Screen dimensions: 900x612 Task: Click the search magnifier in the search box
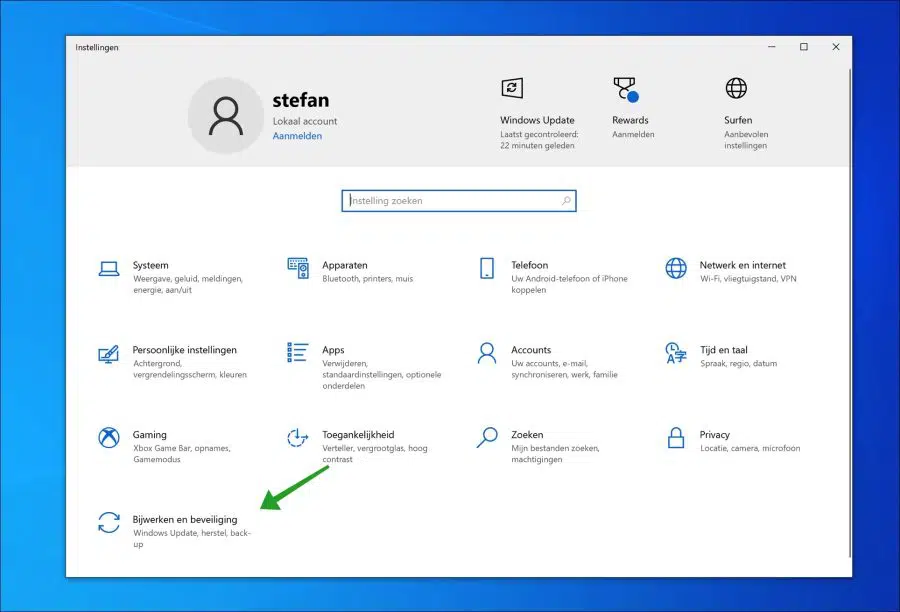[566, 200]
